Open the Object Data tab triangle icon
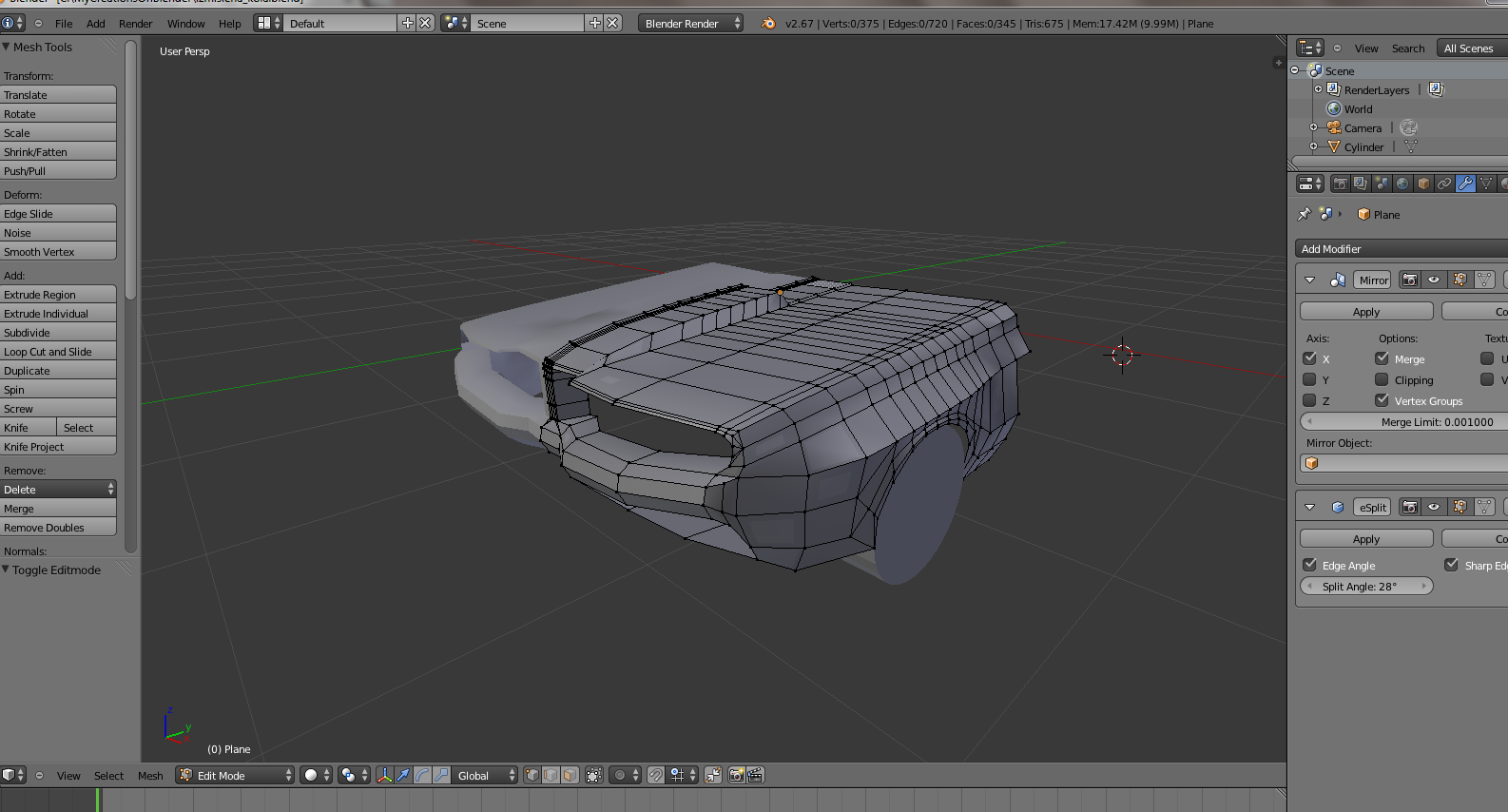Image resolution: width=1508 pixels, height=812 pixels. (x=1486, y=184)
